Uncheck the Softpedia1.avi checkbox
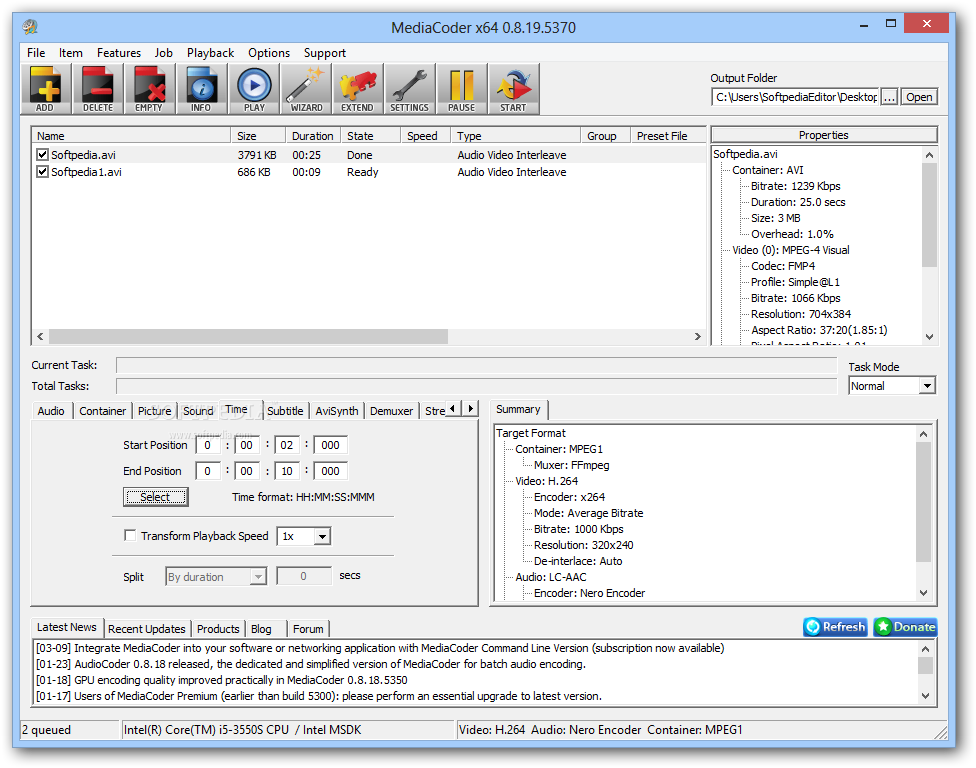 click(x=42, y=172)
